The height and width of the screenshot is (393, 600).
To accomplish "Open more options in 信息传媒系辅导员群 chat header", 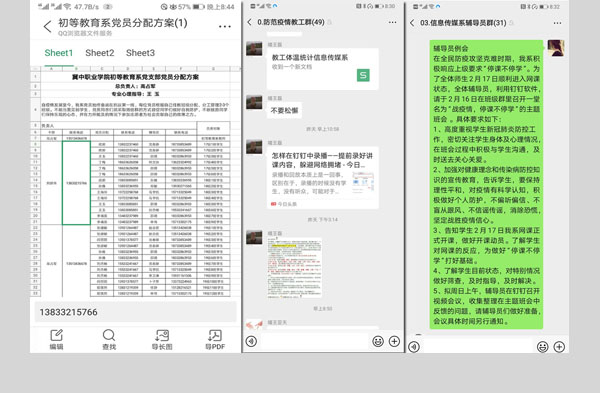I will click(x=557, y=23).
